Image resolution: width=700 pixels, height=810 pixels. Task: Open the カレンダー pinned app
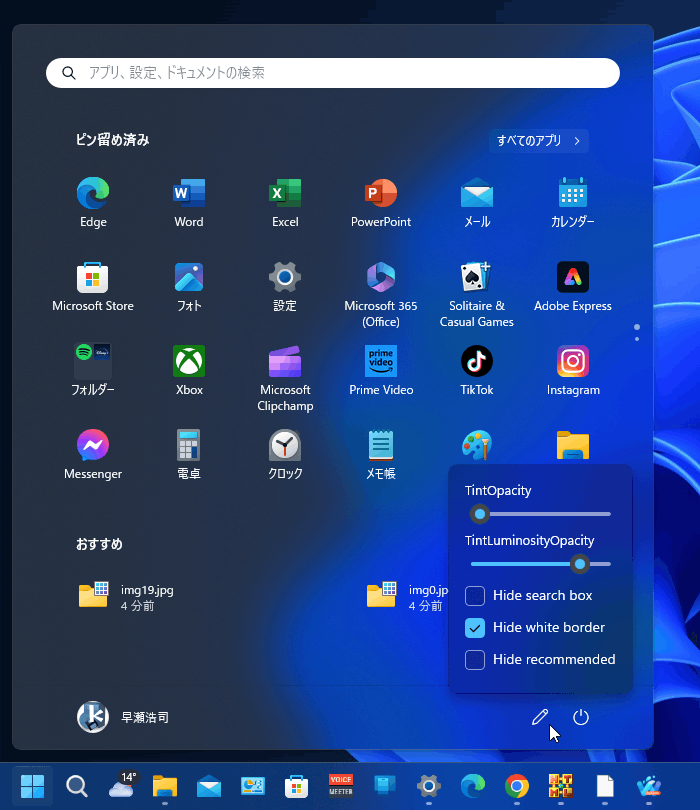click(572, 202)
